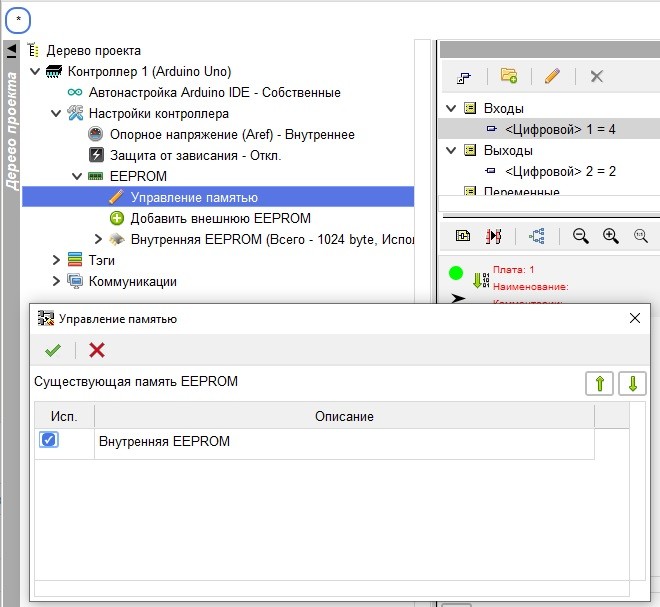The width and height of the screenshot is (660, 607).
Task: Click the asterisk tab at top left
Action: click(18, 20)
